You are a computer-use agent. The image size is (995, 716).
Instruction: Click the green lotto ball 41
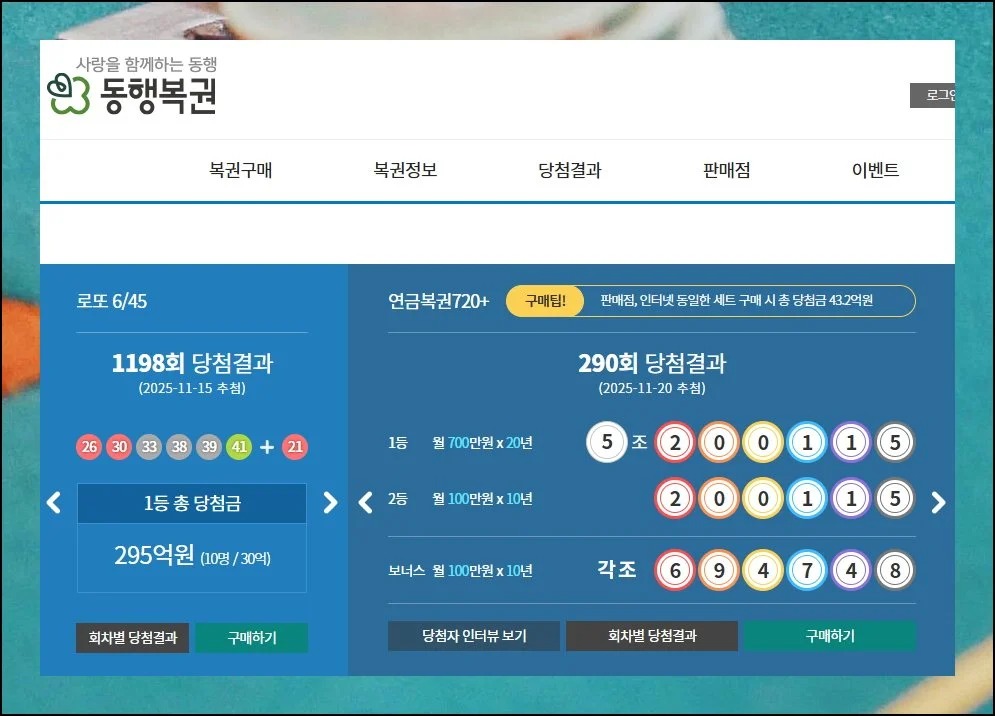point(239,447)
